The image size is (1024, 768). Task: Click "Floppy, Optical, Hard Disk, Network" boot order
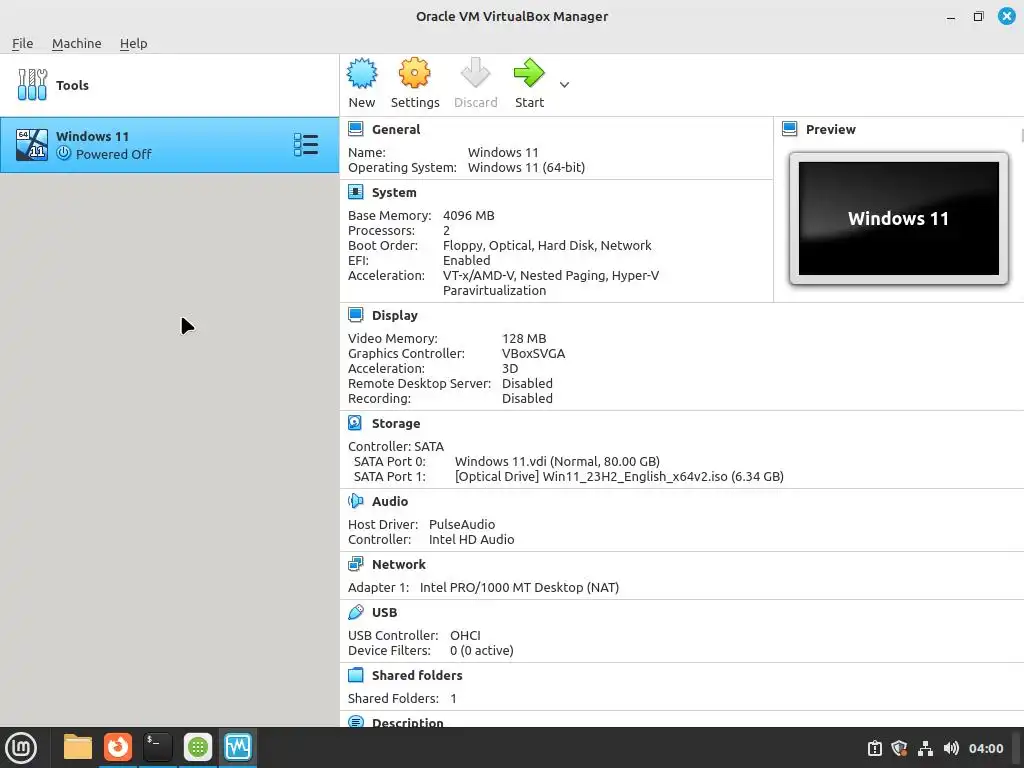547,246
